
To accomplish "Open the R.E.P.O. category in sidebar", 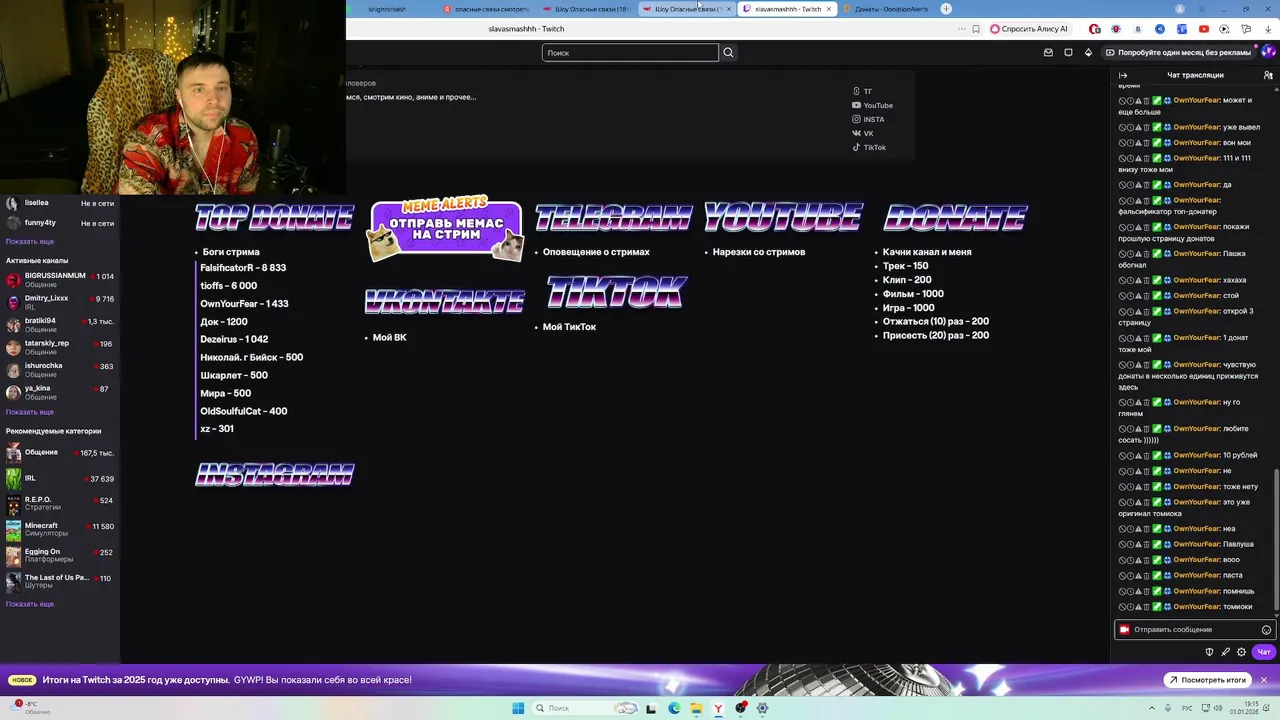I will tap(60, 504).
